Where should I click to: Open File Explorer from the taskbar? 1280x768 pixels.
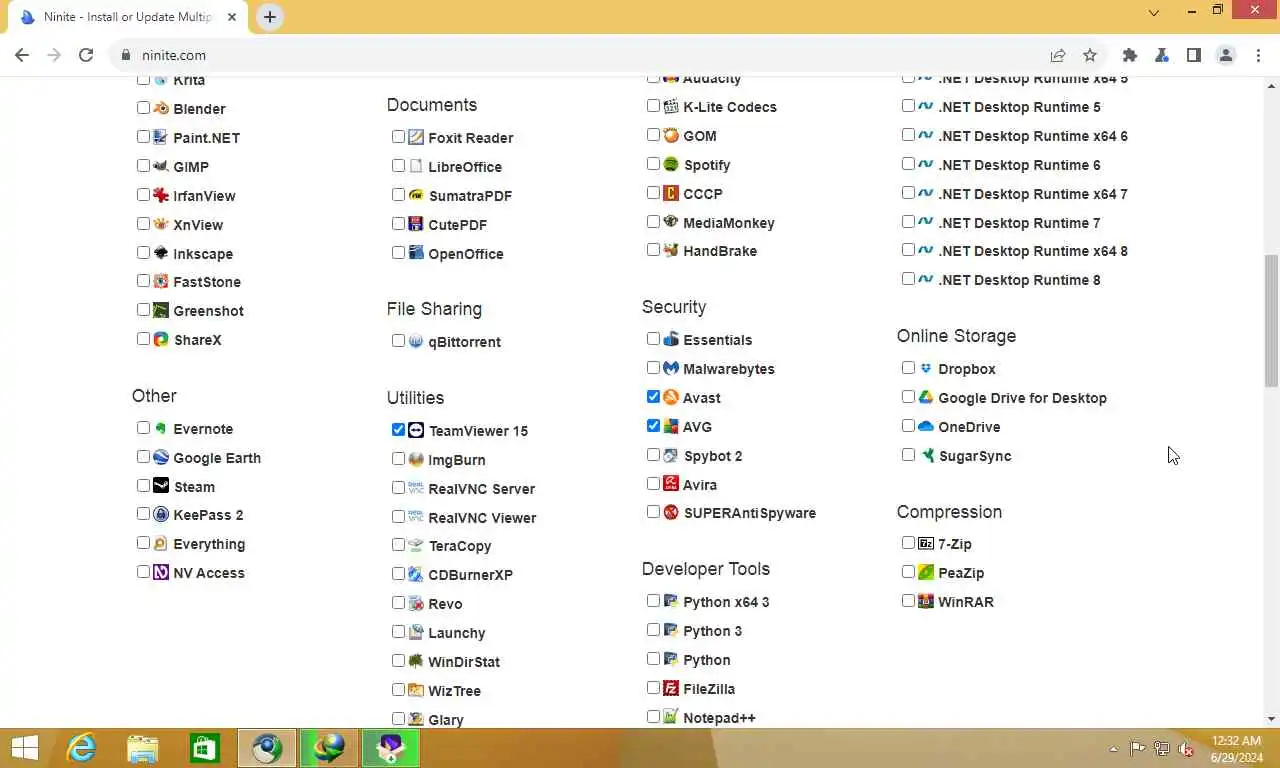coord(143,748)
